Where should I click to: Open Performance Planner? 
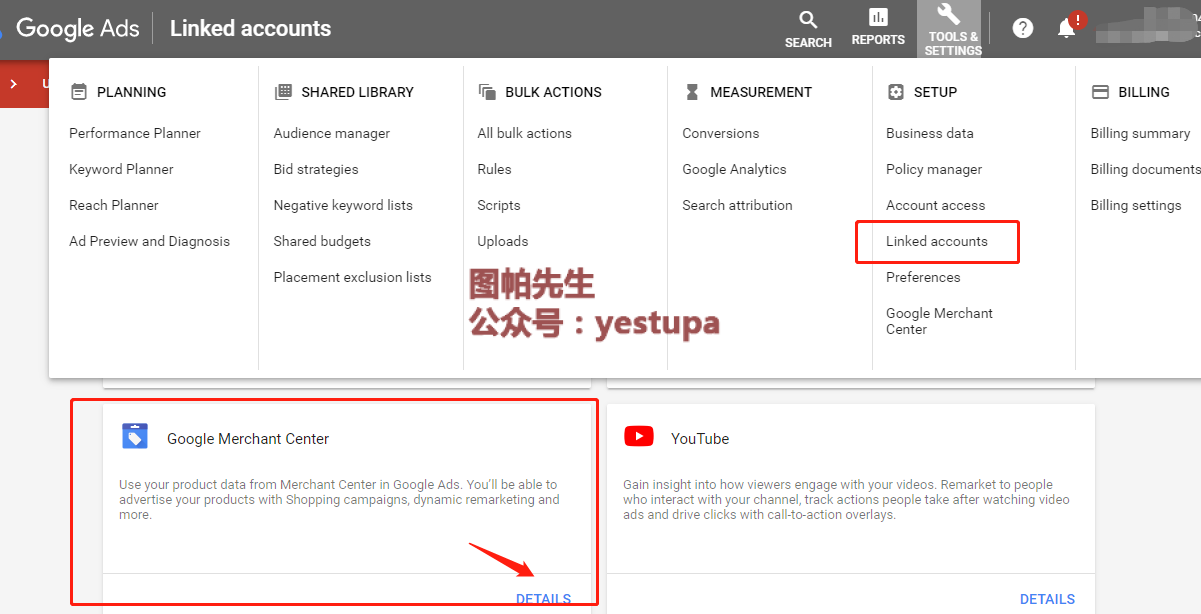[x=135, y=133]
